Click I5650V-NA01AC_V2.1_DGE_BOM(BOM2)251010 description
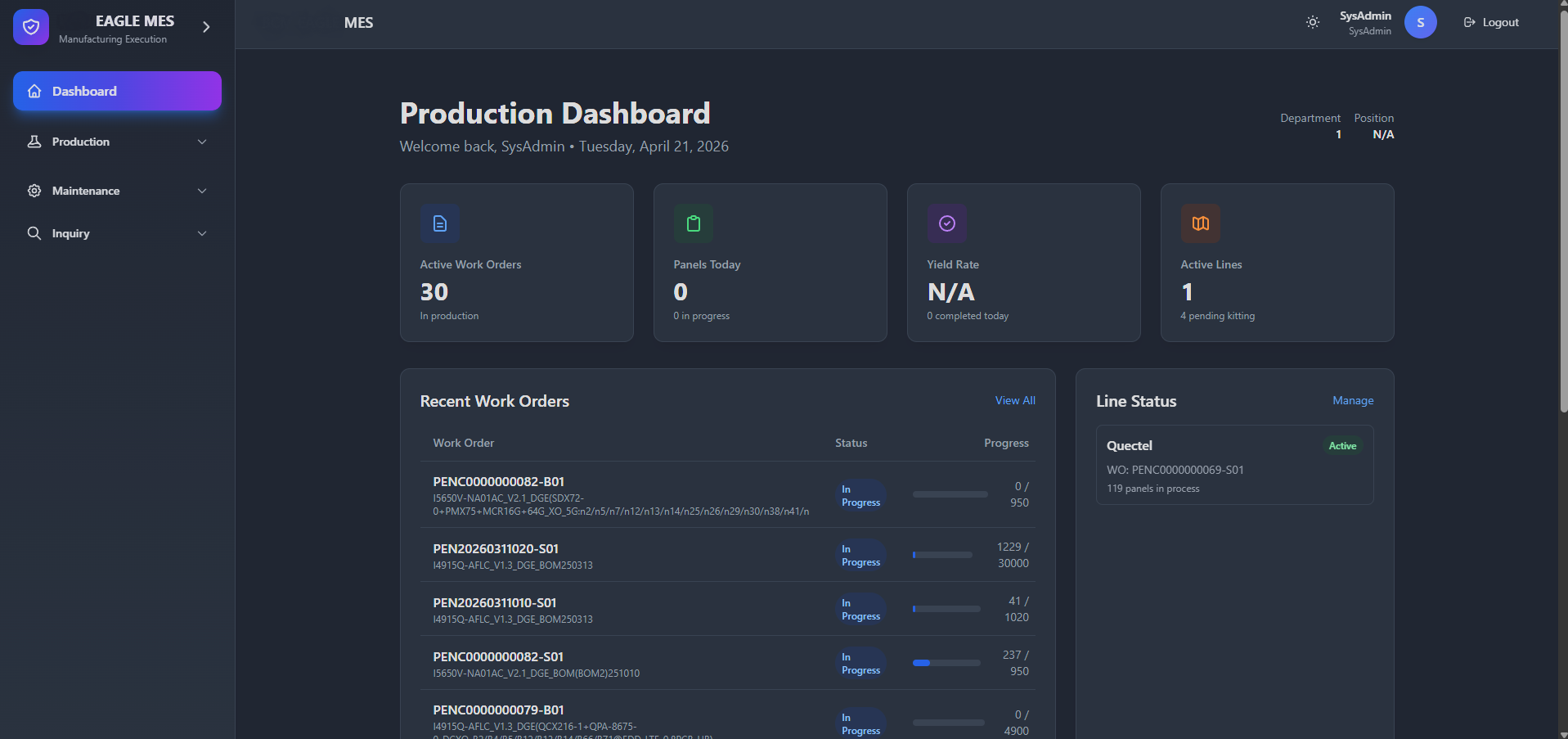Image resolution: width=1568 pixels, height=739 pixels. point(537,674)
